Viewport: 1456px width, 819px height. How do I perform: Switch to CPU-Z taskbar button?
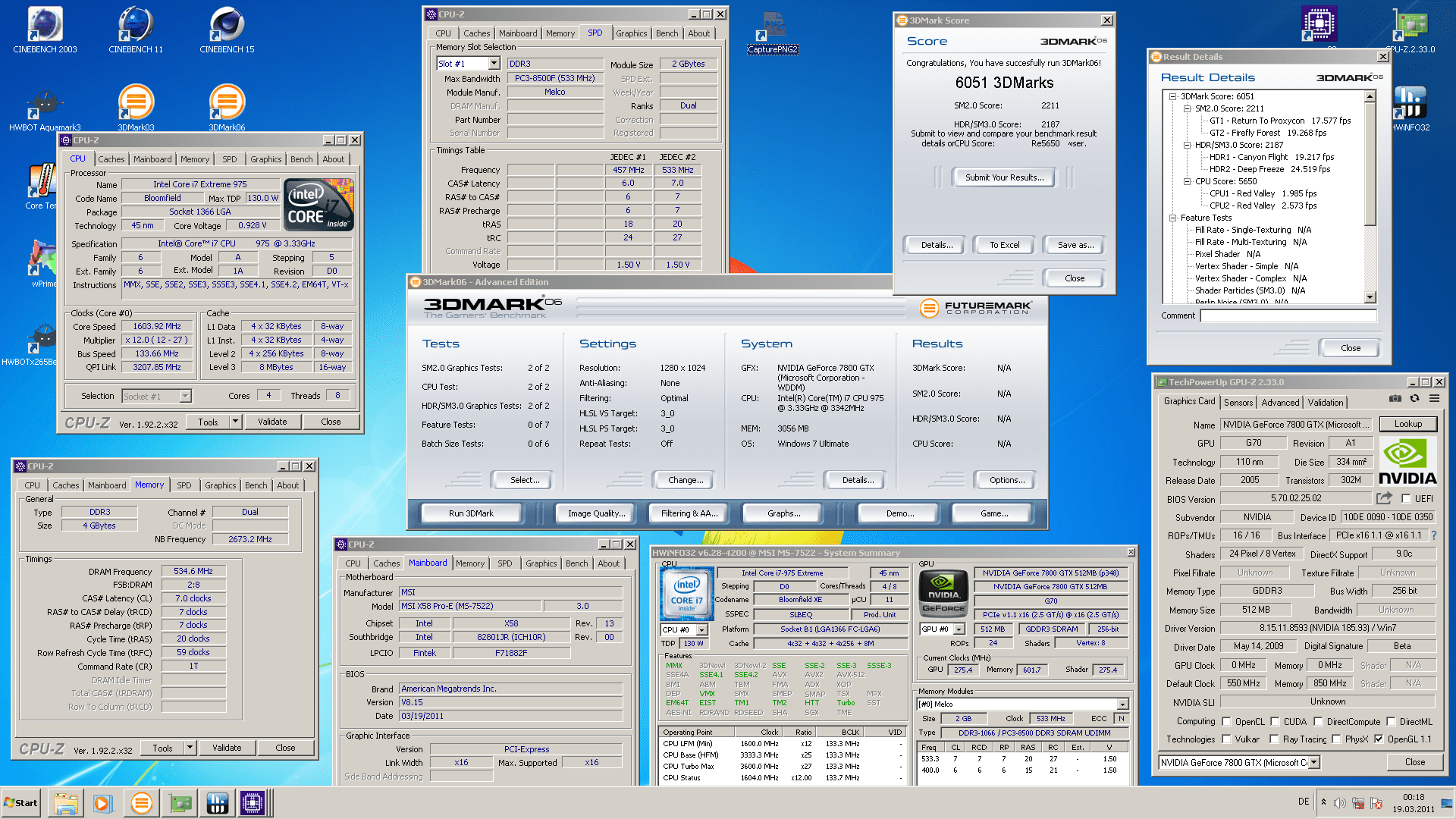click(x=253, y=803)
